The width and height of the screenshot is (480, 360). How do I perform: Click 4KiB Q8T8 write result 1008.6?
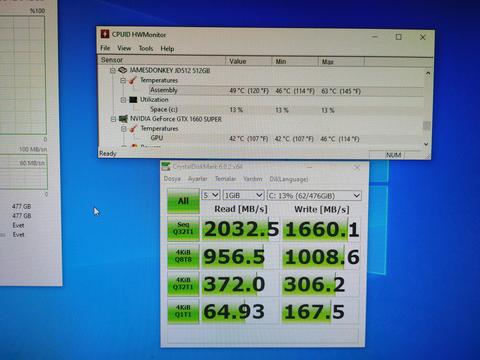tap(322, 257)
